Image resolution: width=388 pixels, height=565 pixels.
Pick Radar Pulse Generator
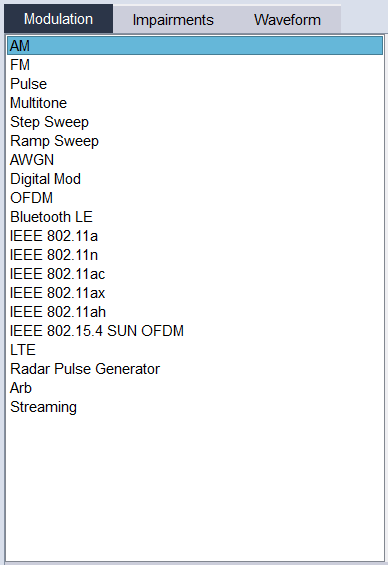(195, 369)
